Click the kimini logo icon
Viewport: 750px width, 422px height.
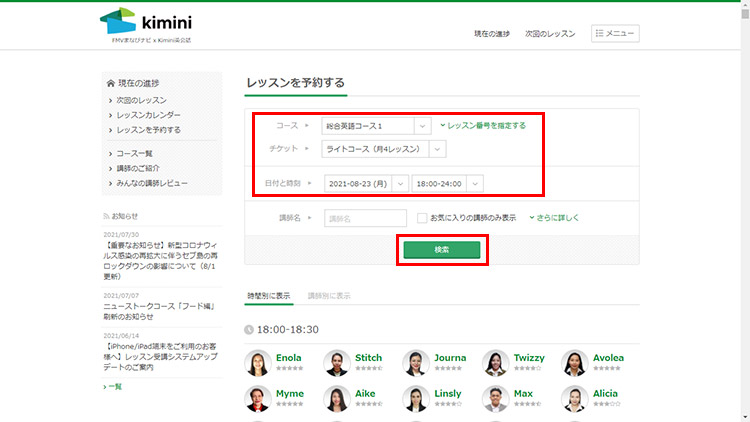(x=117, y=21)
